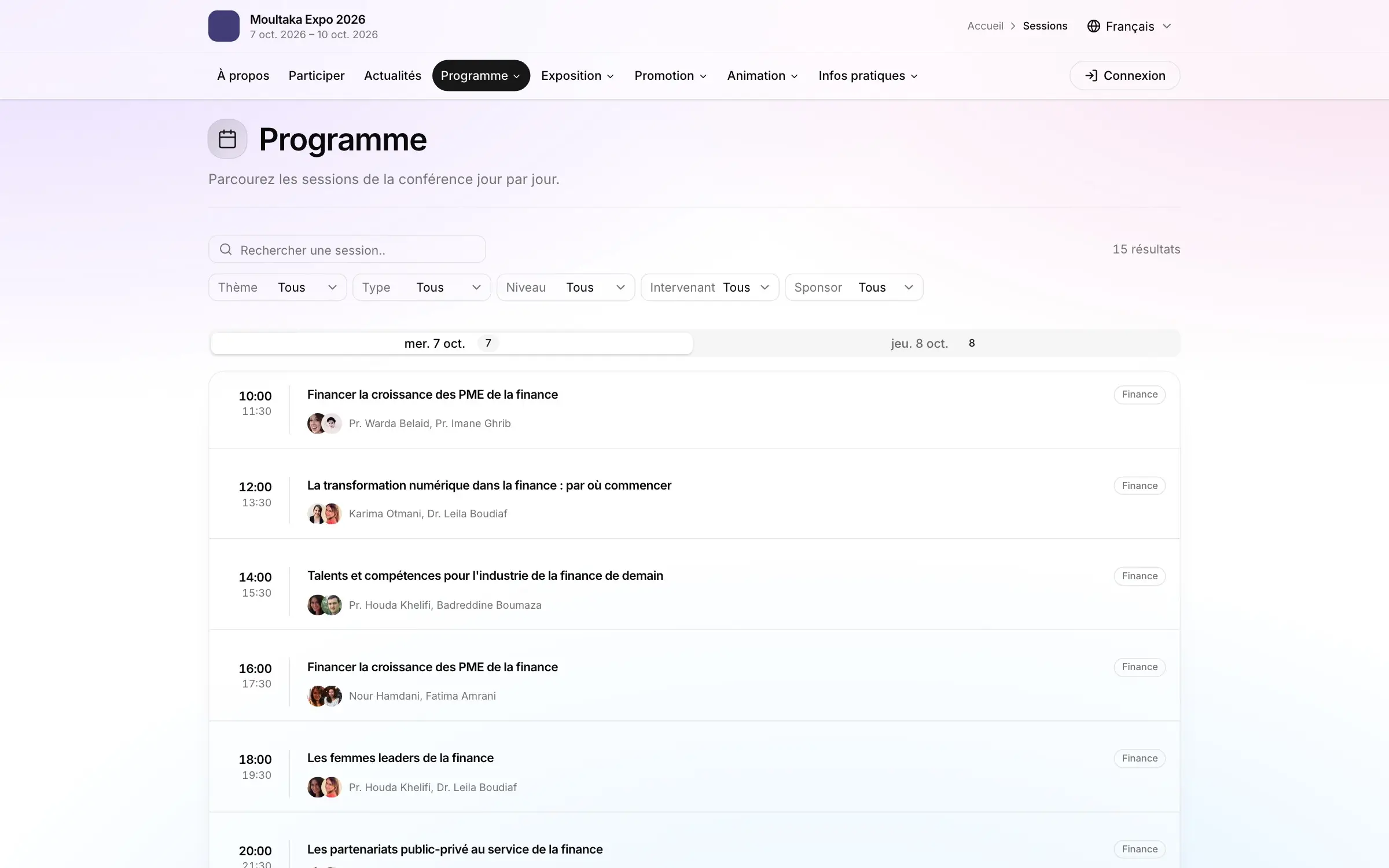
Task: Expand the Promotion menu
Action: pyautogui.click(x=670, y=76)
